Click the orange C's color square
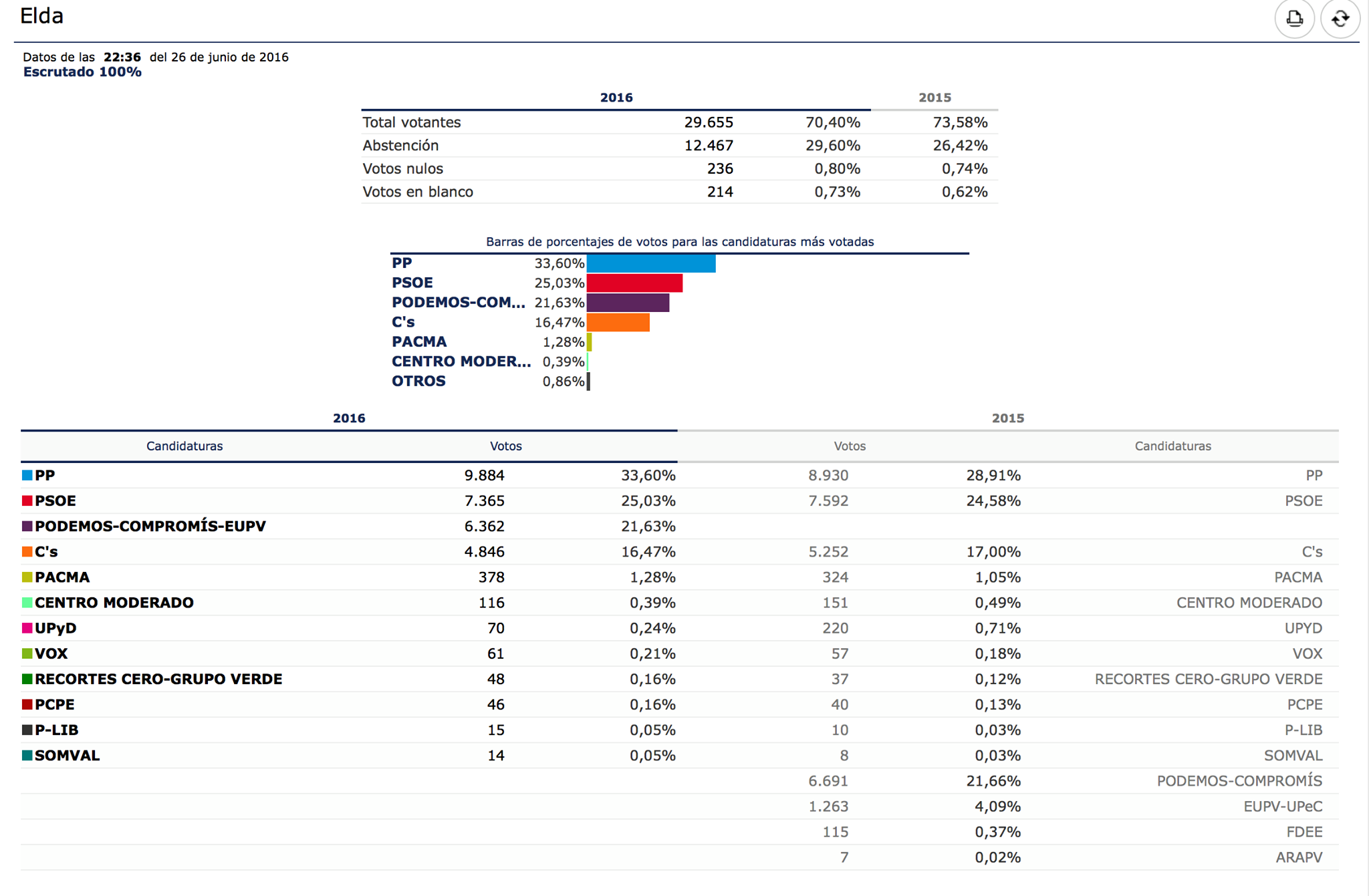The image size is (1369, 896). pos(27,552)
